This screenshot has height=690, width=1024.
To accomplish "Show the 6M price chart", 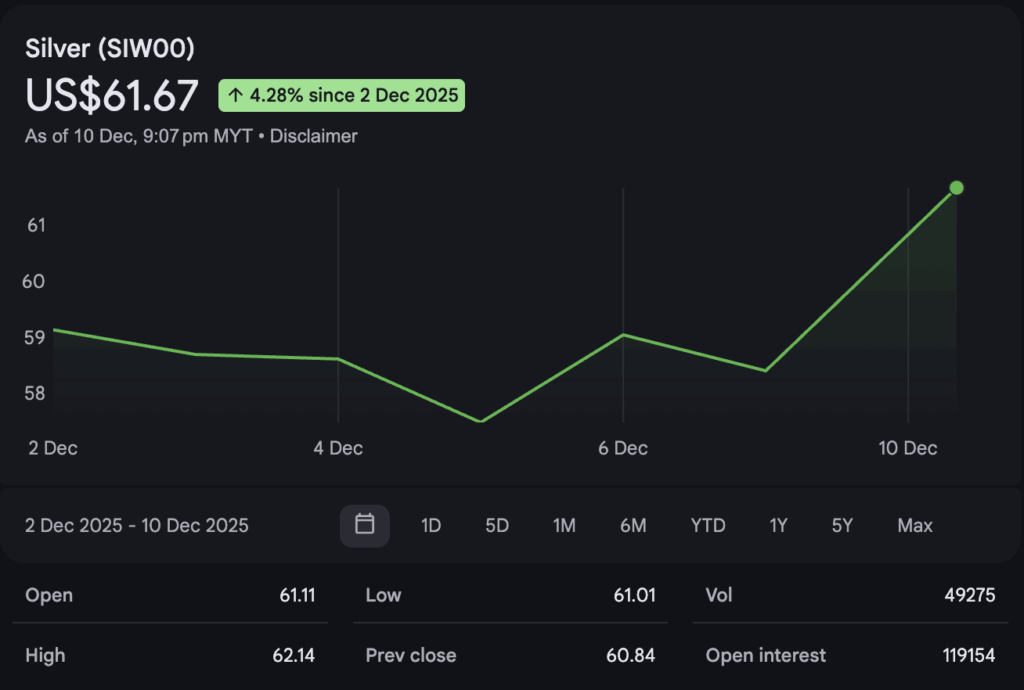I will tap(633, 525).
